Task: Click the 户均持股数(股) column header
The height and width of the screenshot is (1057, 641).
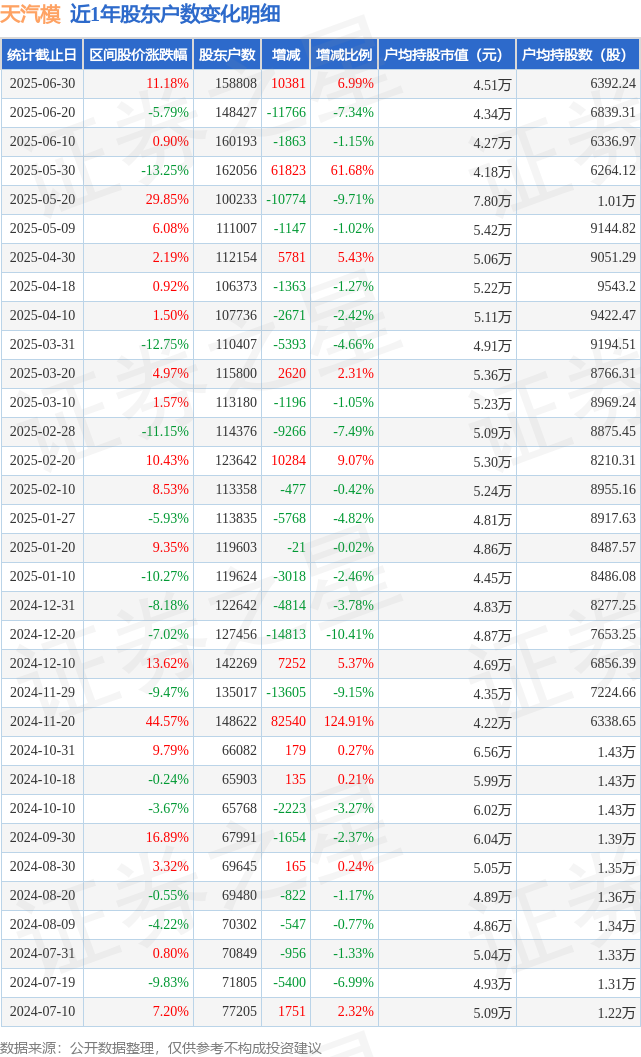Action: coord(578,55)
